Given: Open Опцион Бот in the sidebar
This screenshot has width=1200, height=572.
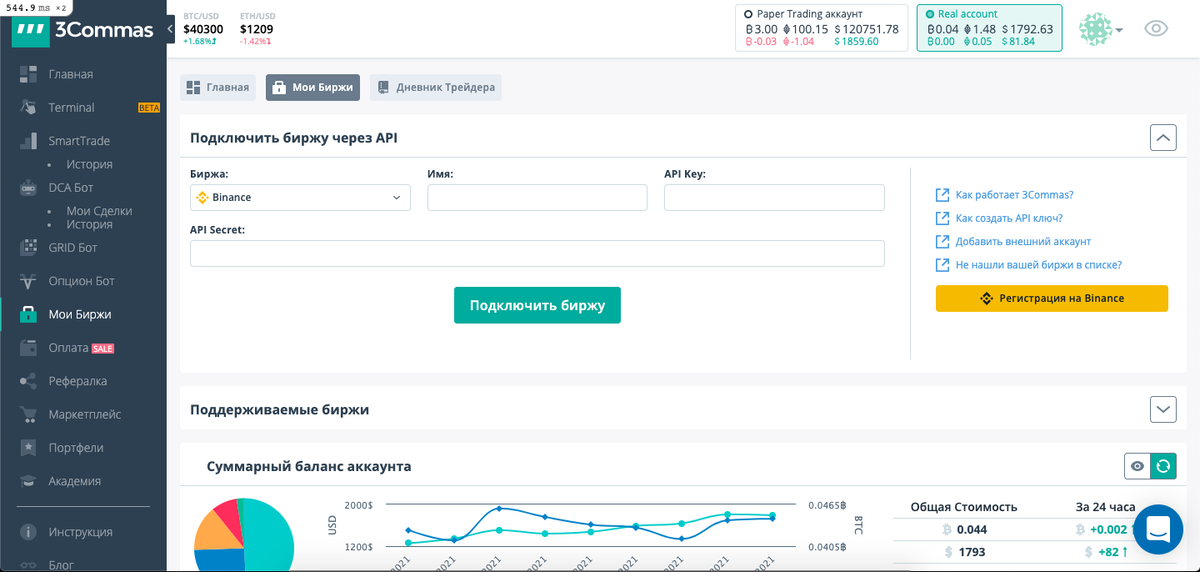Looking at the screenshot, I should point(81,281).
